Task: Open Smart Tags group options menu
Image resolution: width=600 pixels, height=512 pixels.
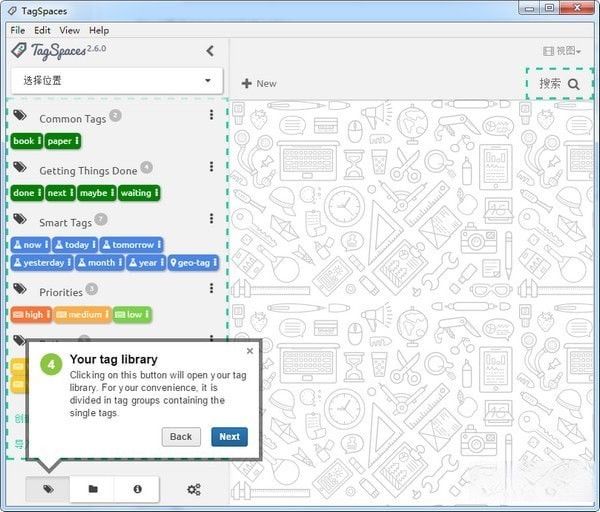Action: coord(211,220)
